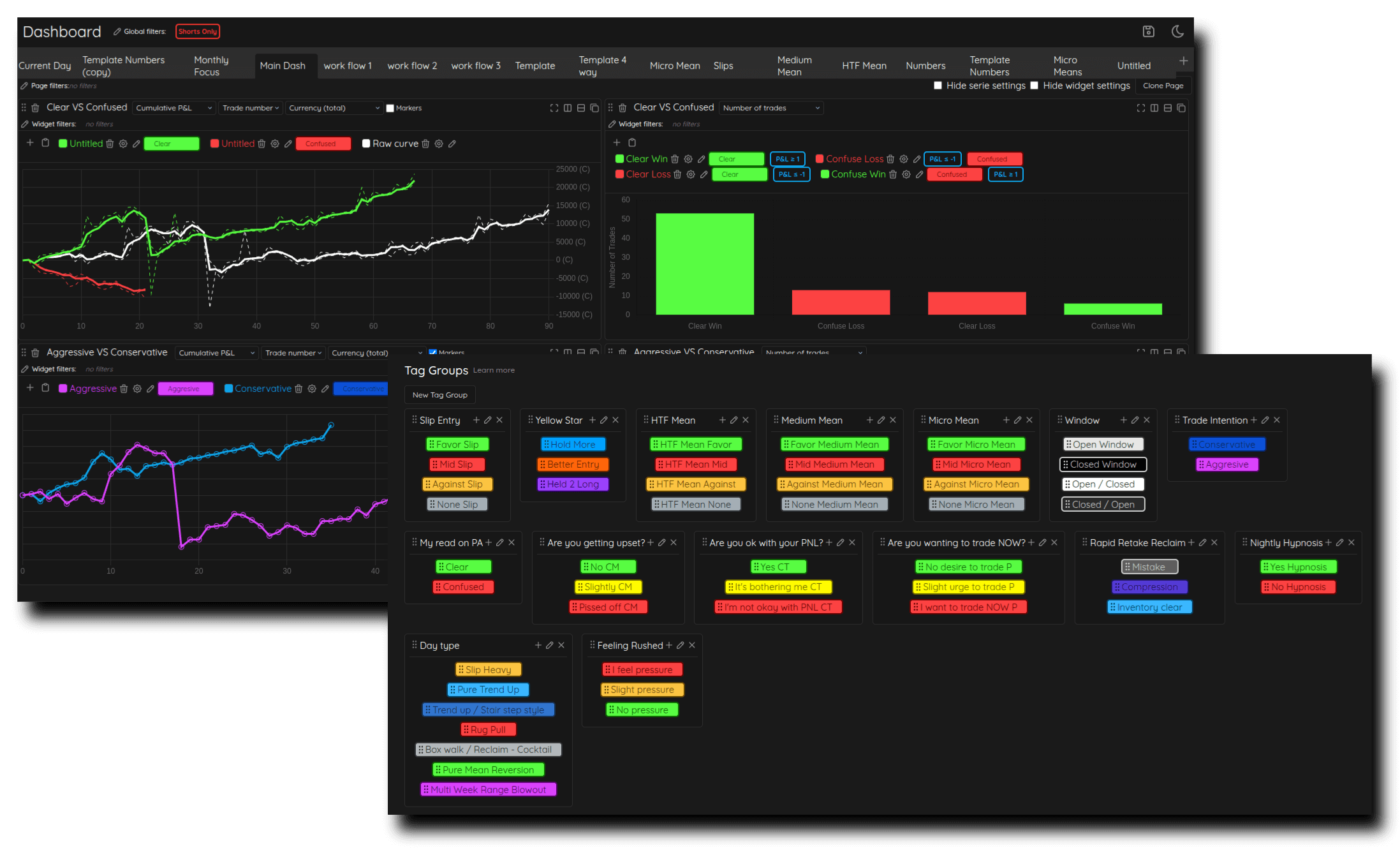Open the Currency (total) dropdown
The width and height of the screenshot is (1400, 848).
pos(334,108)
